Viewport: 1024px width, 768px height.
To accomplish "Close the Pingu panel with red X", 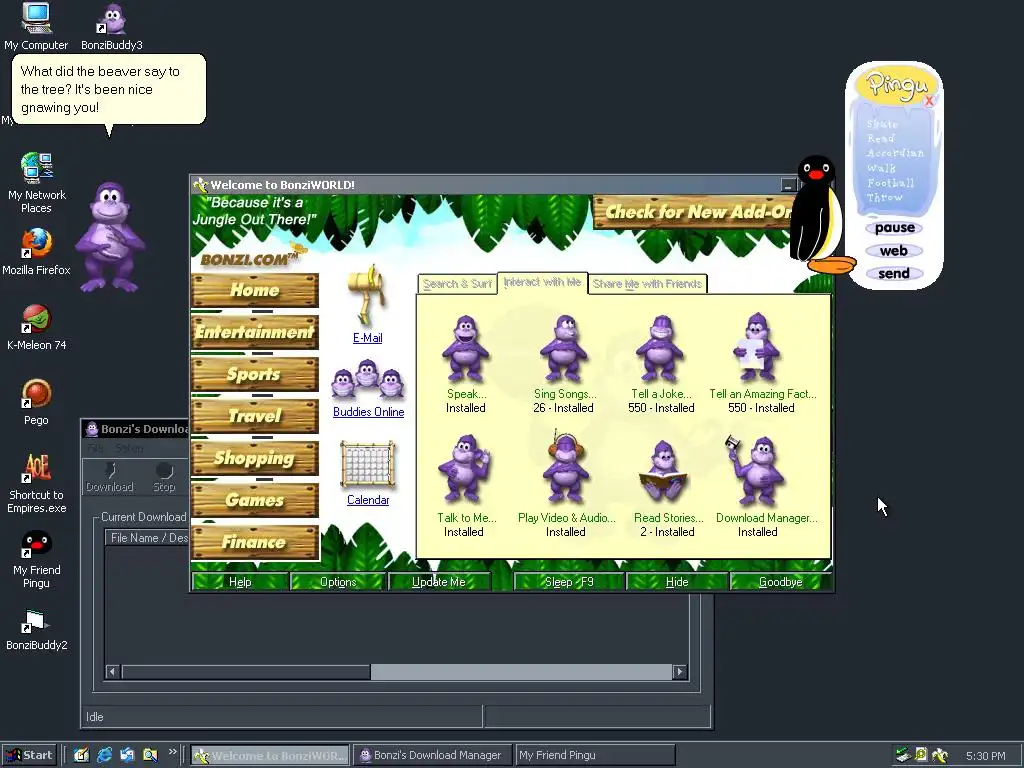I will 929,101.
